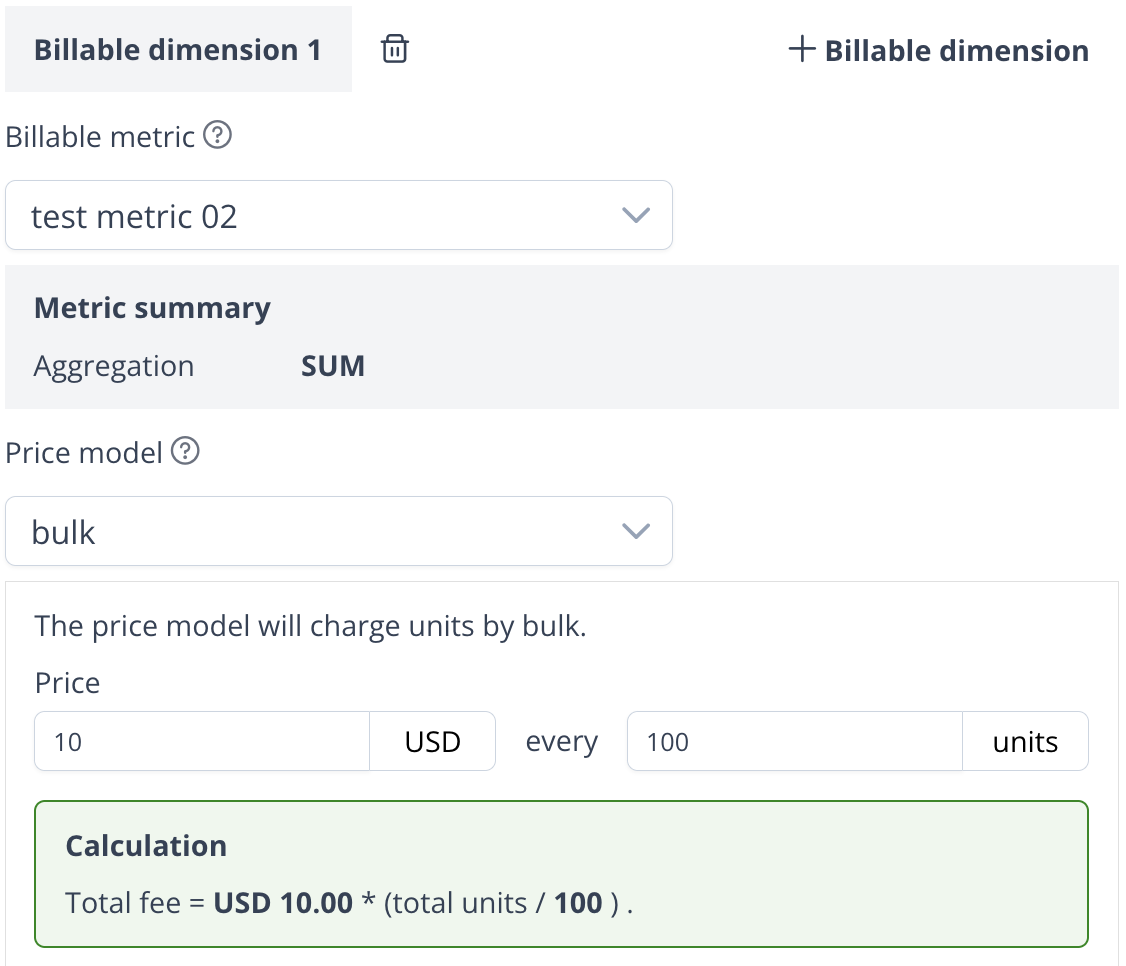Click the Calculation heading in green box
This screenshot has width=1126, height=966.
click(146, 846)
